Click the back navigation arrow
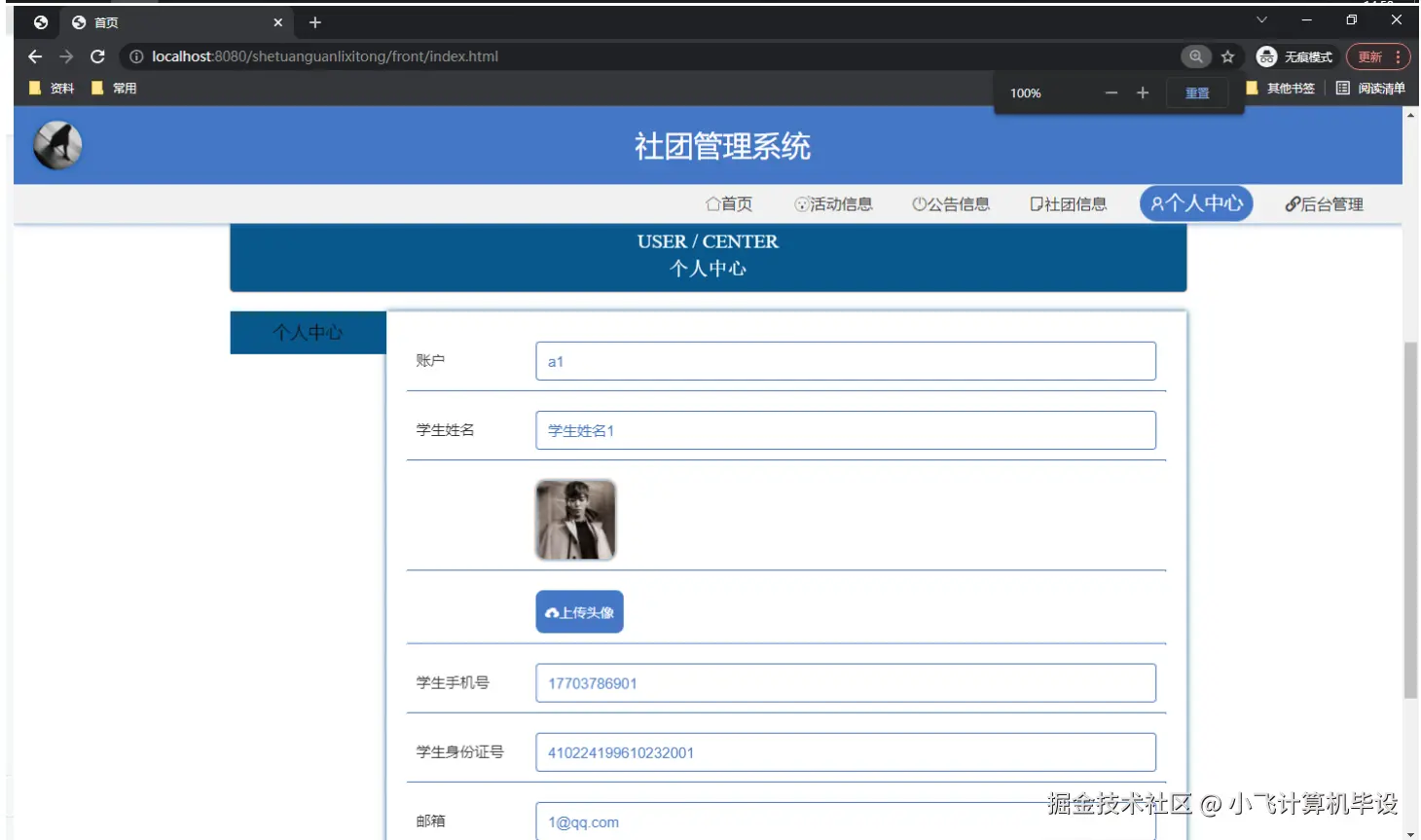 (x=35, y=56)
